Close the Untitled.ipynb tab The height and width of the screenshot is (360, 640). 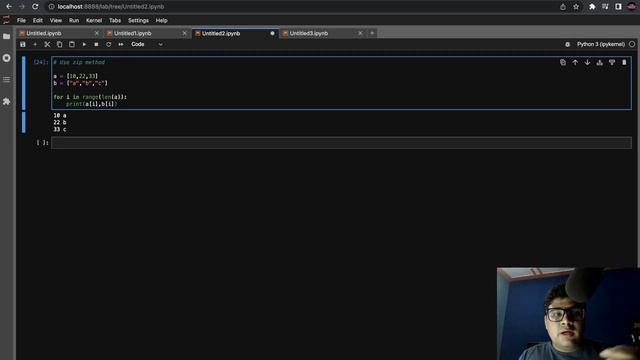pos(97,33)
